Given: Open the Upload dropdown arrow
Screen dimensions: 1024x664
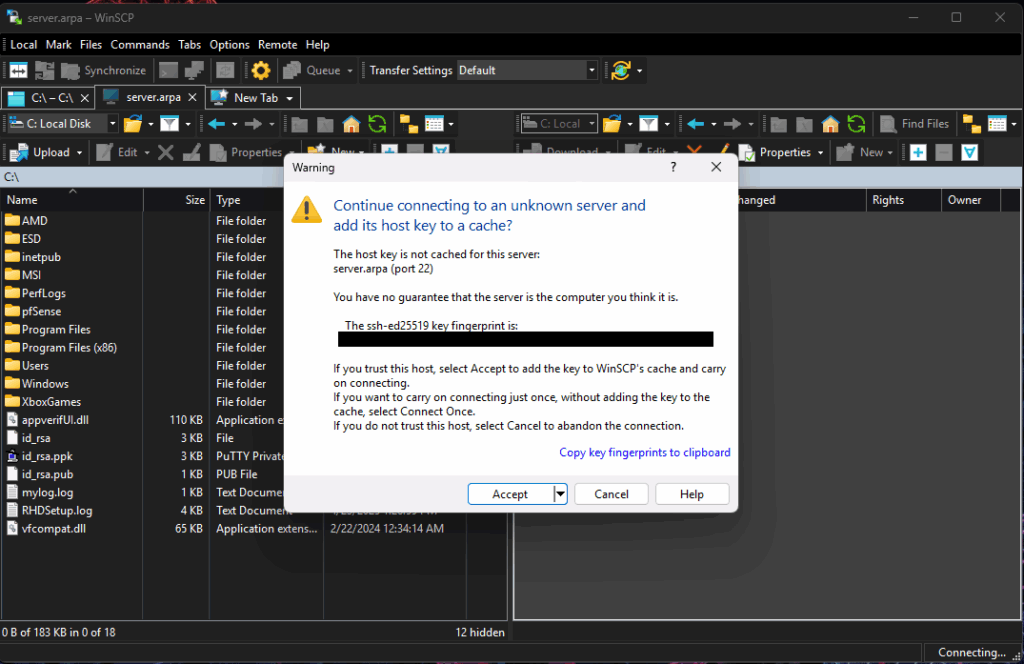Looking at the screenshot, I should click(x=80, y=153).
